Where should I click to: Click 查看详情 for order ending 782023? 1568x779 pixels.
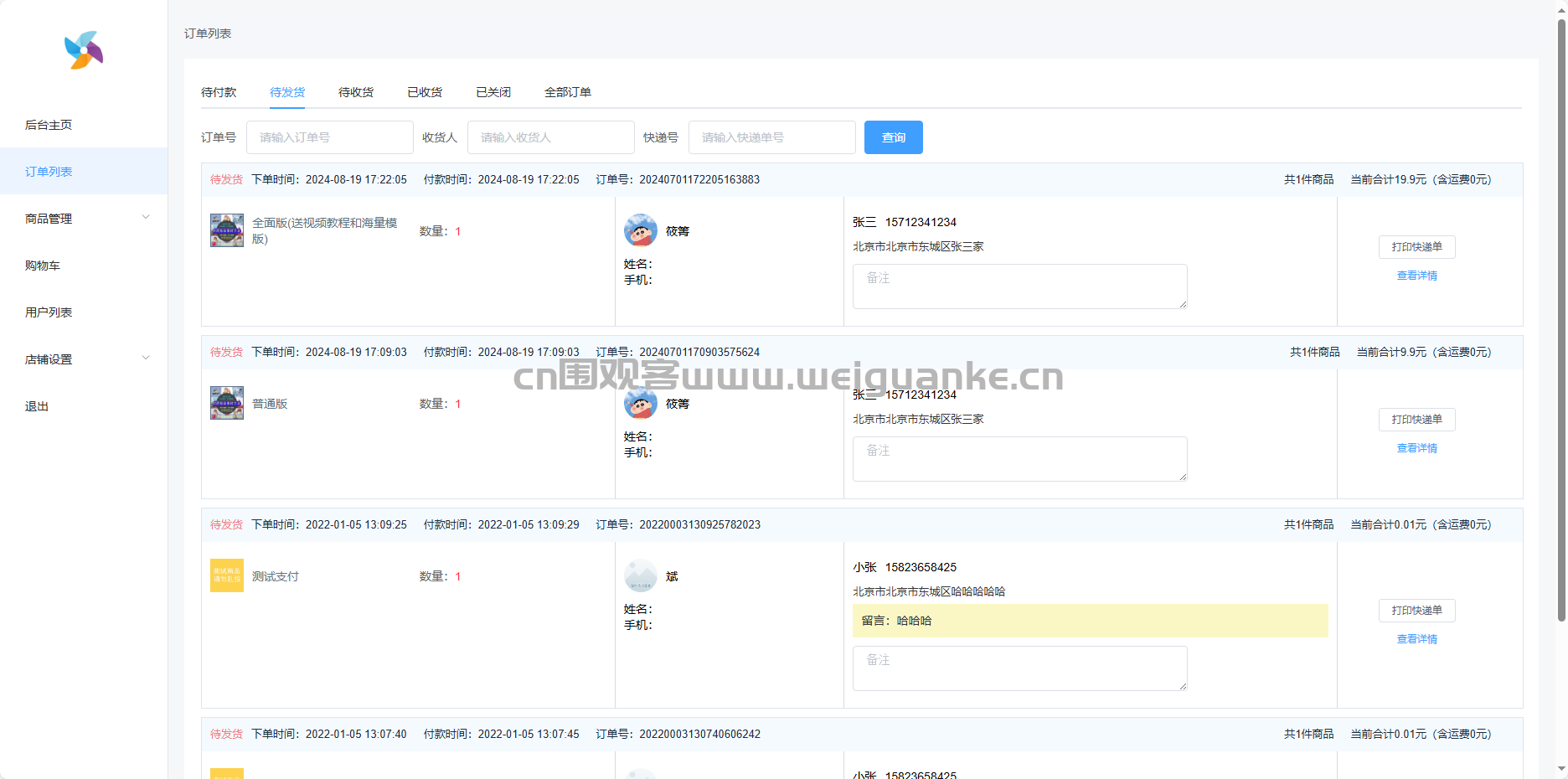click(1417, 639)
